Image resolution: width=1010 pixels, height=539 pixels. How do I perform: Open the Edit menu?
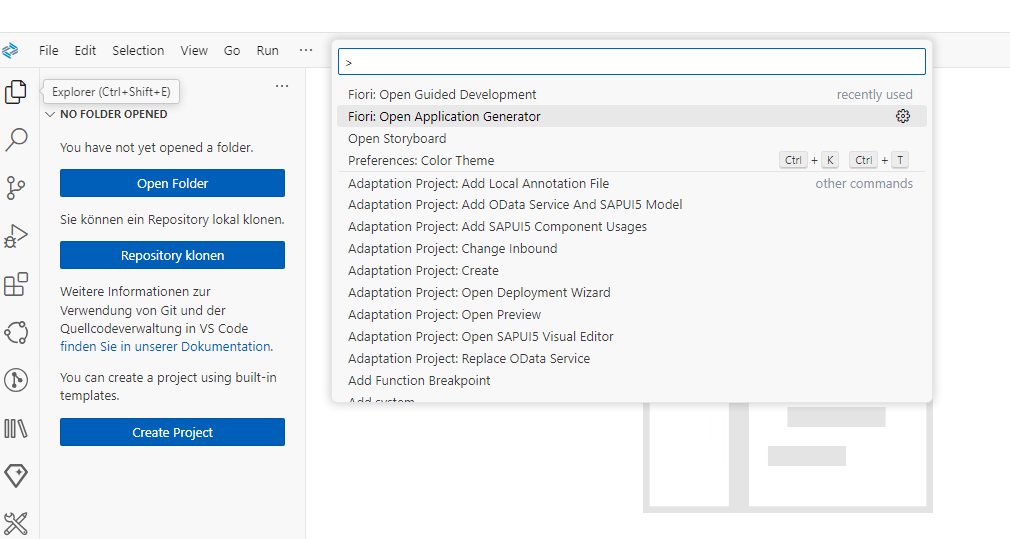click(x=85, y=50)
